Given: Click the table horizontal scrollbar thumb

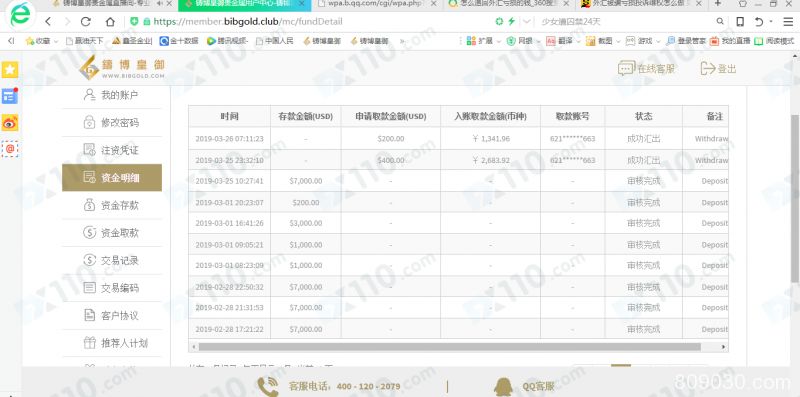Looking at the screenshot, I should [450, 347].
